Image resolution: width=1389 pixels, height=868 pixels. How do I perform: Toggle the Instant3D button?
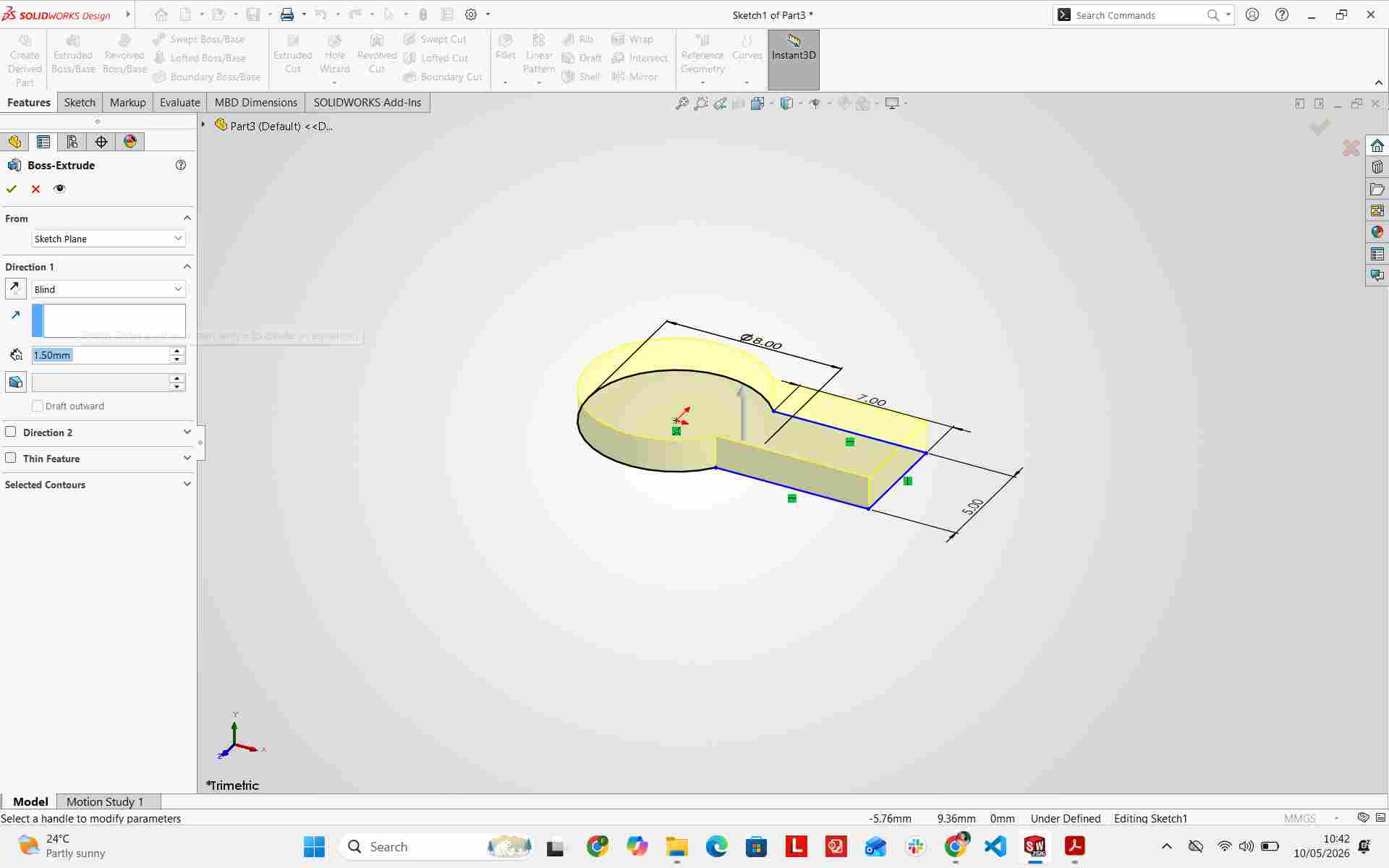794,59
